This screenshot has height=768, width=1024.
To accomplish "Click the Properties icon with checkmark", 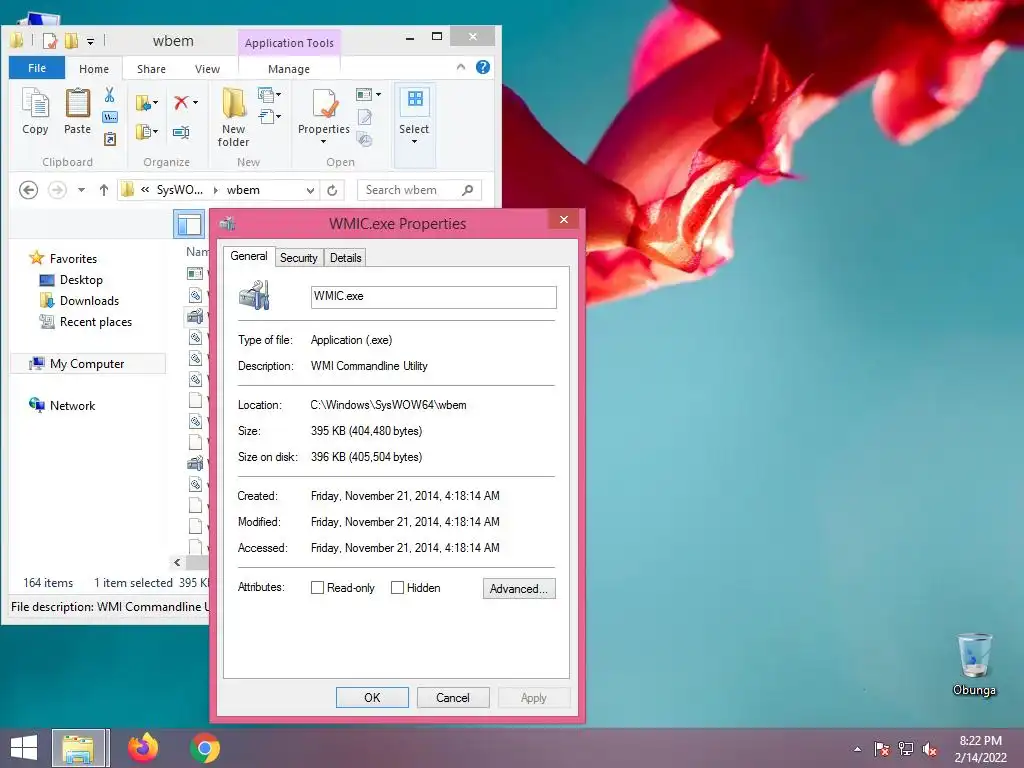I will 324,104.
